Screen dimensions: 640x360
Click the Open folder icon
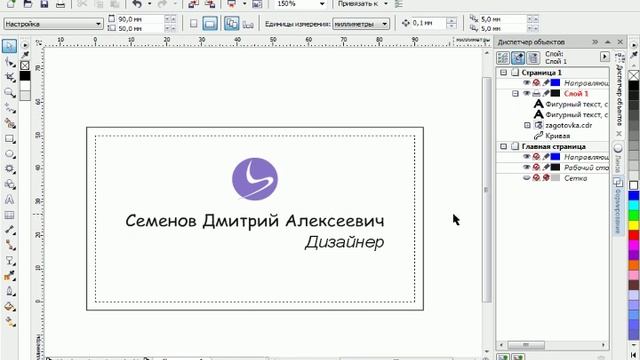27,4
